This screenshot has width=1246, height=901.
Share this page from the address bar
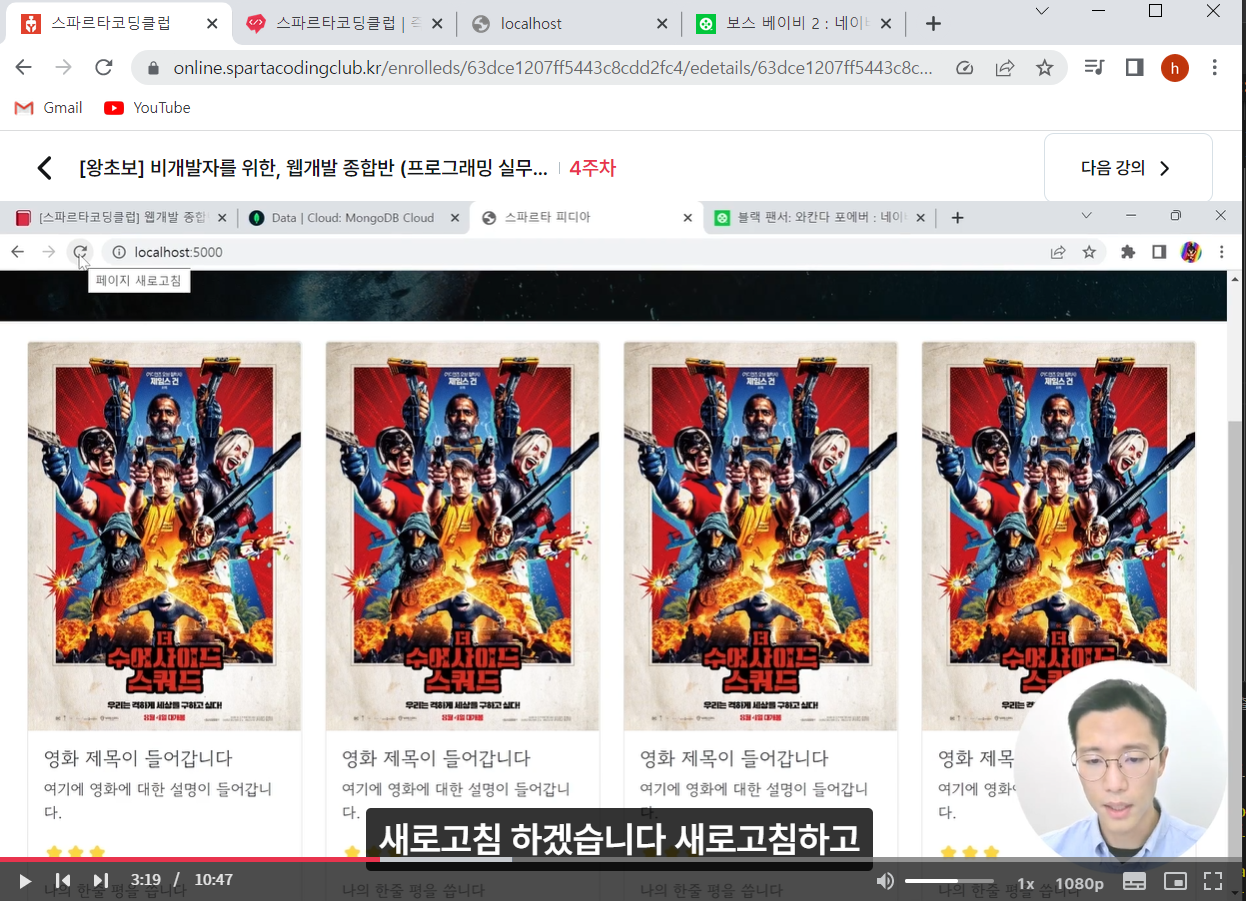pyautogui.click(x=1005, y=68)
